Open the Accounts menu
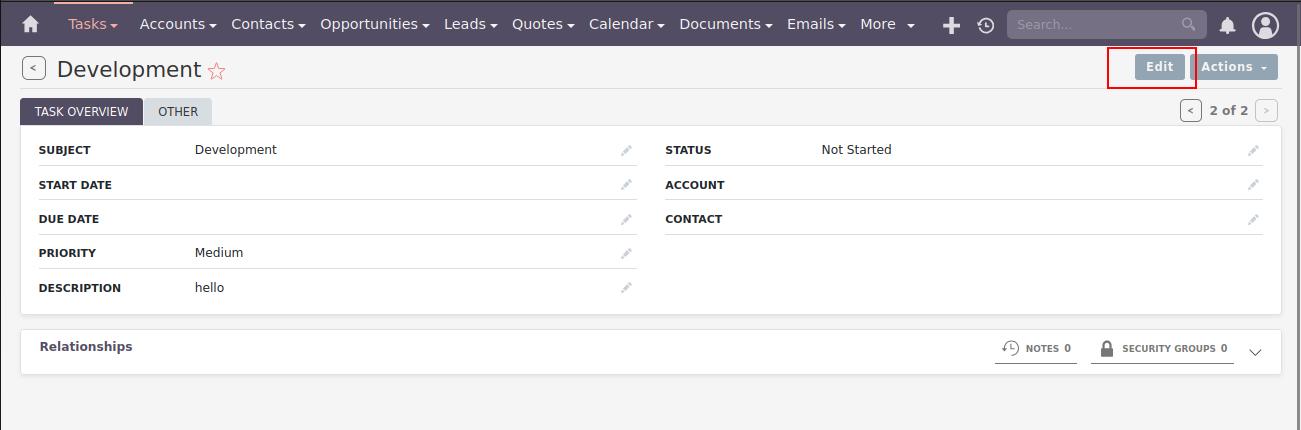The image size is (1301, 430). pyautogui.click(x=178, y=24)
